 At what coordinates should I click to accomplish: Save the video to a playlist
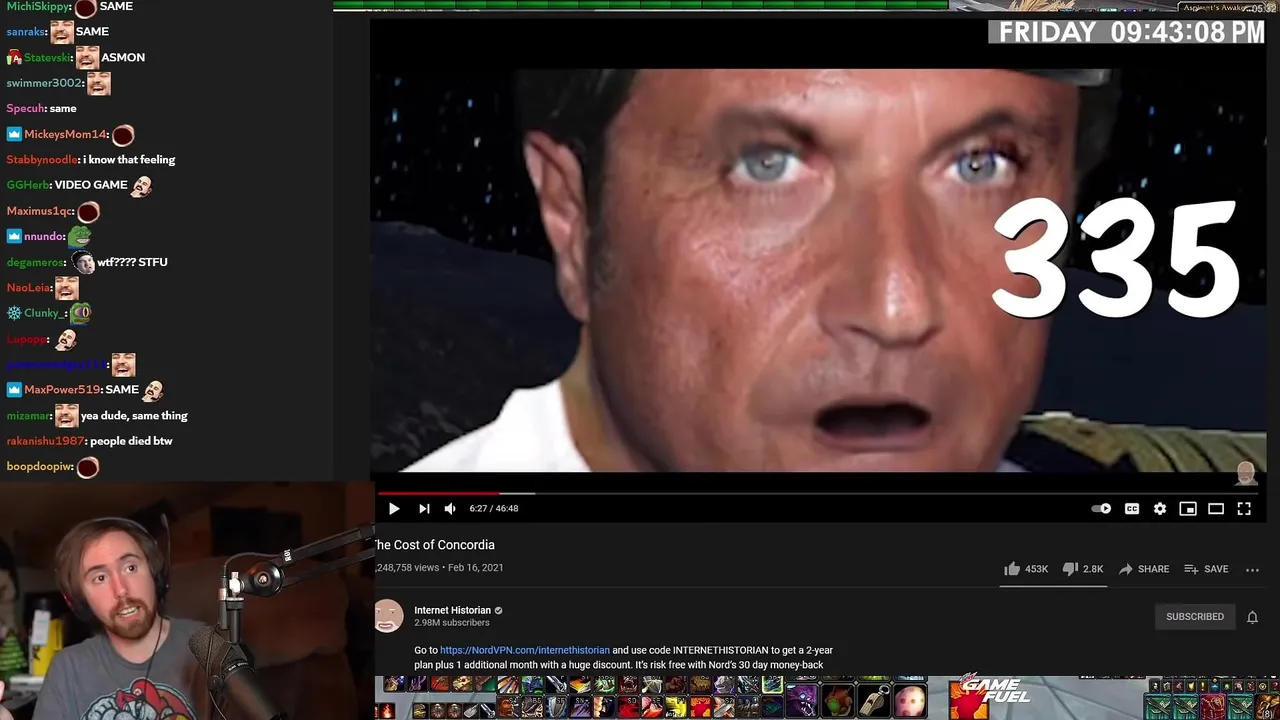1206,569
